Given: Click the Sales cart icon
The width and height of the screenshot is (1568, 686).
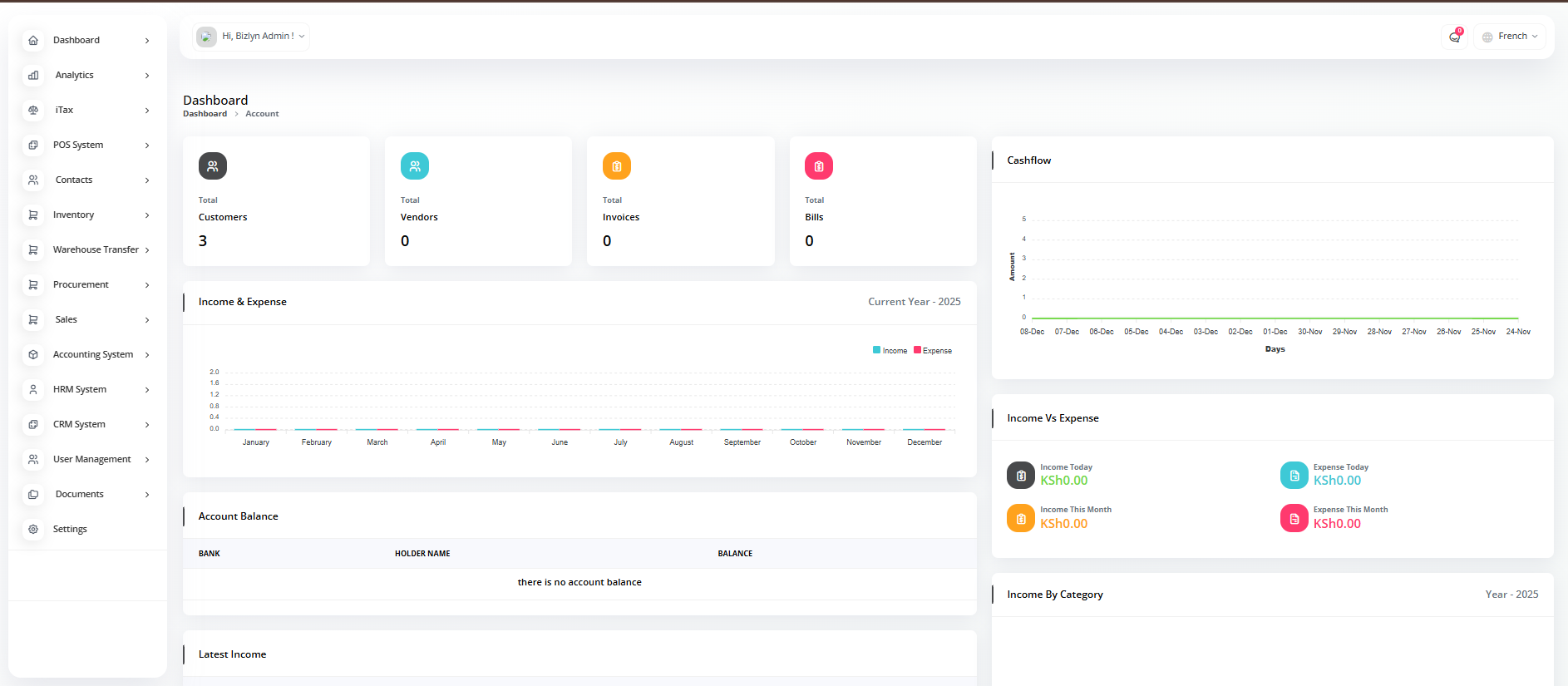Looking at the screenshot, I should (x=33, y=319).
